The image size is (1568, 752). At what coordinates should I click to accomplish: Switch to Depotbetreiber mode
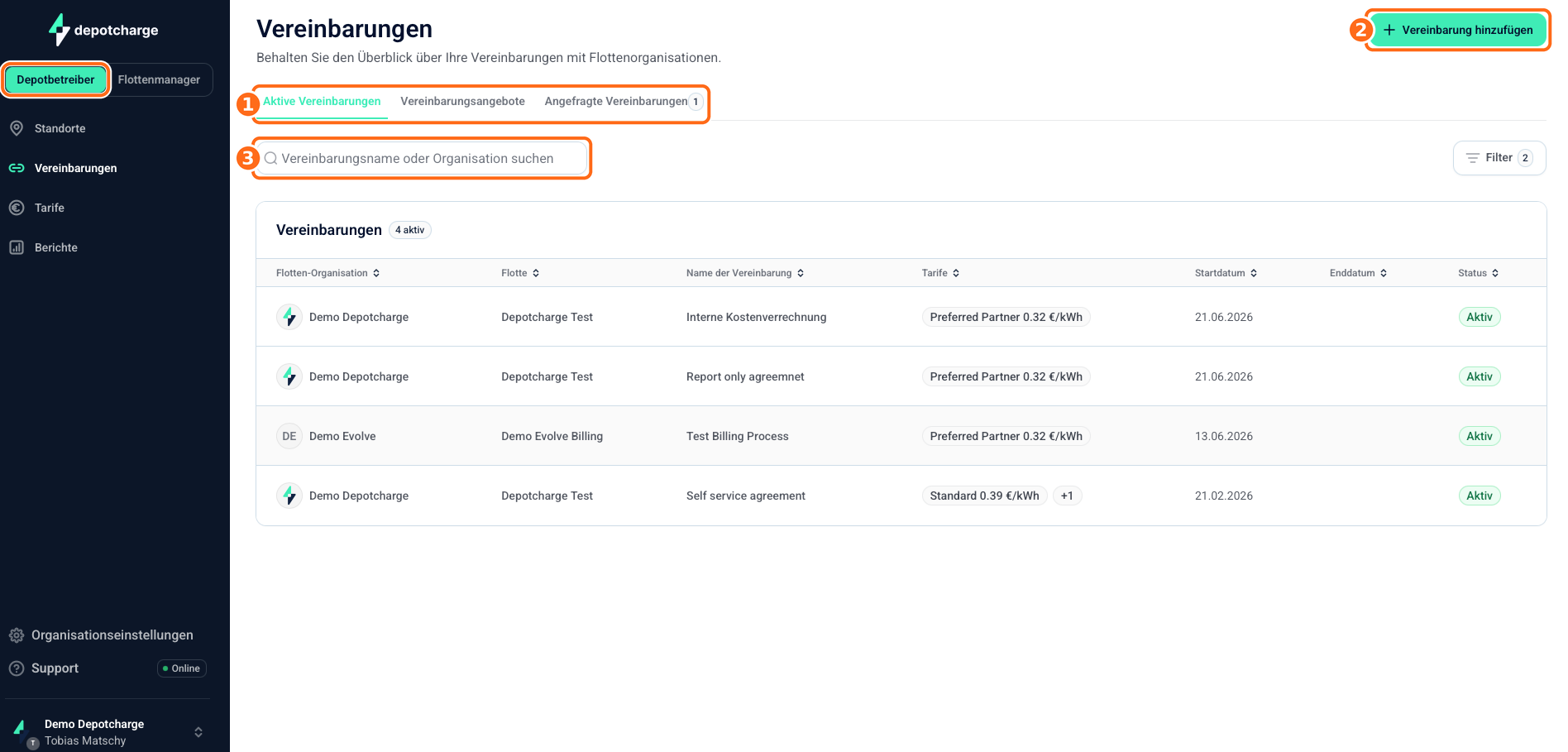(x=55, y=79)
